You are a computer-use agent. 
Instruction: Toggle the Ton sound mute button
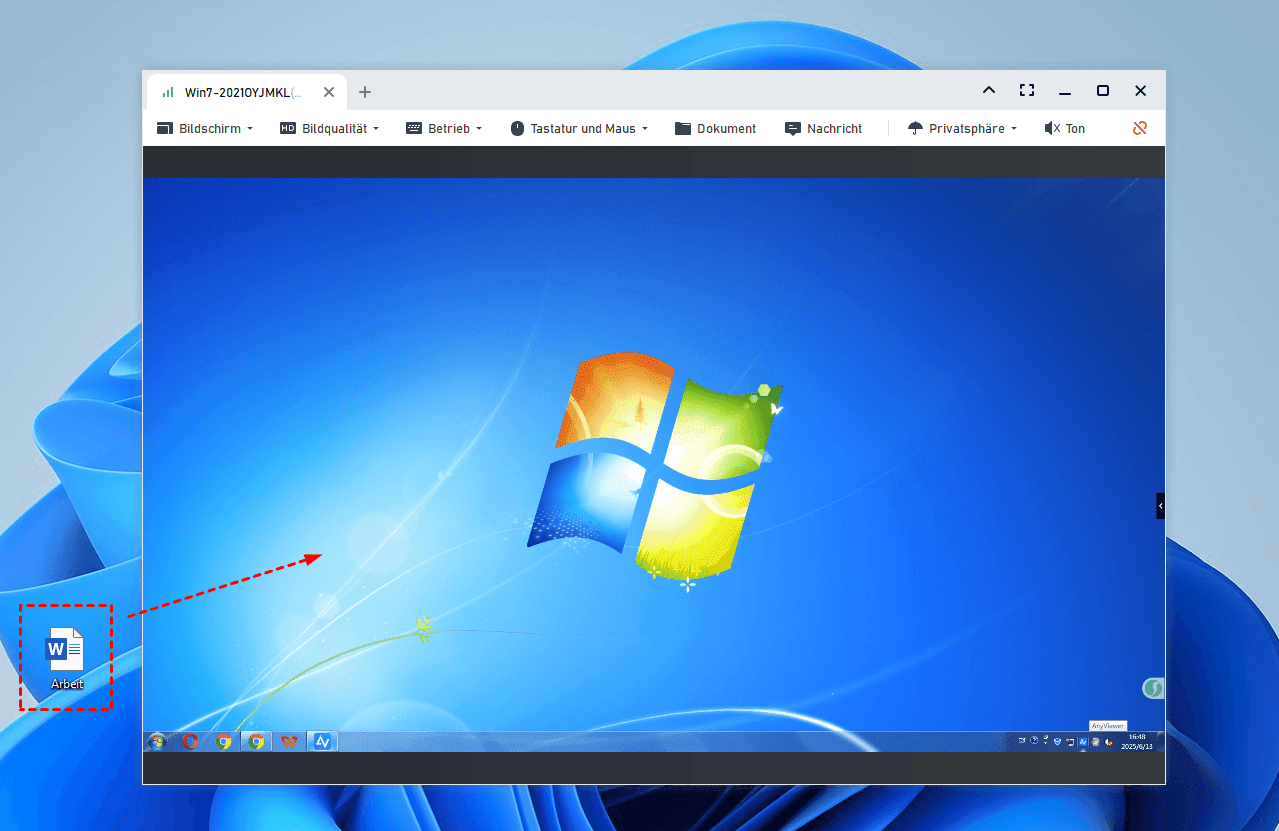click(1065, 128)
